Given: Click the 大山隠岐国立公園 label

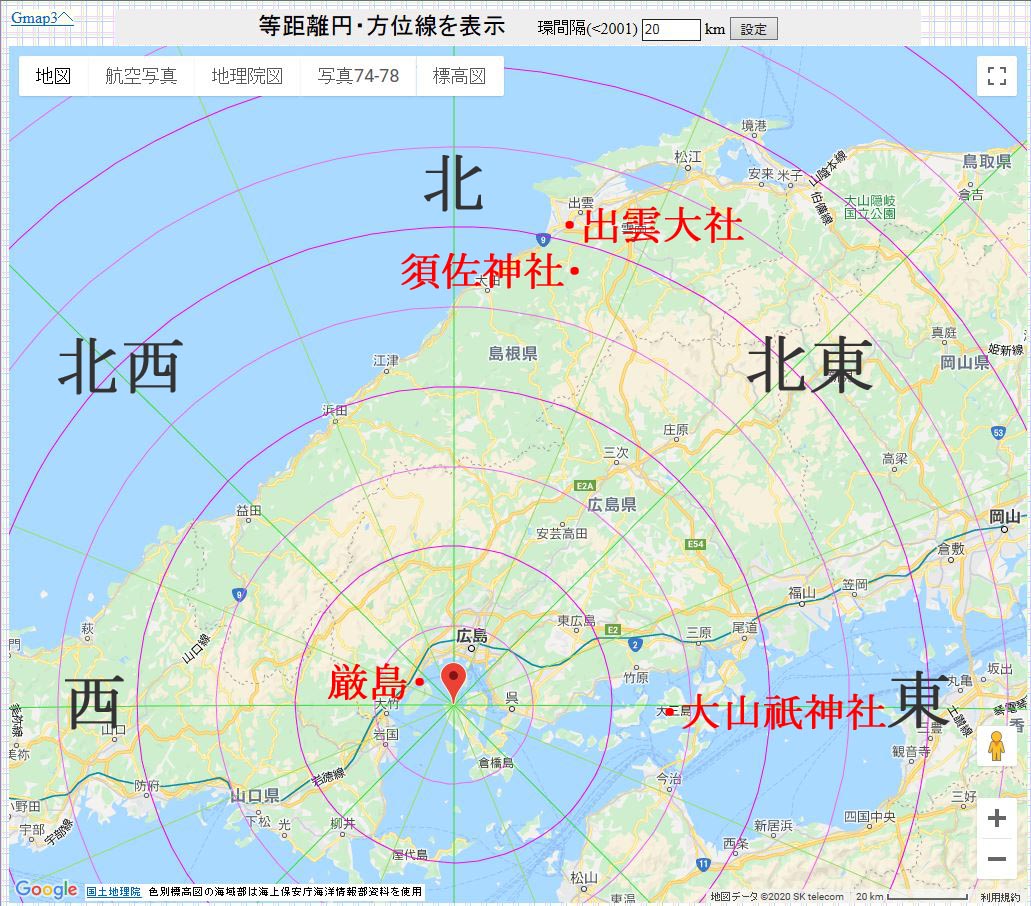Looking at the screenshot, I should (x=869, y=206).
